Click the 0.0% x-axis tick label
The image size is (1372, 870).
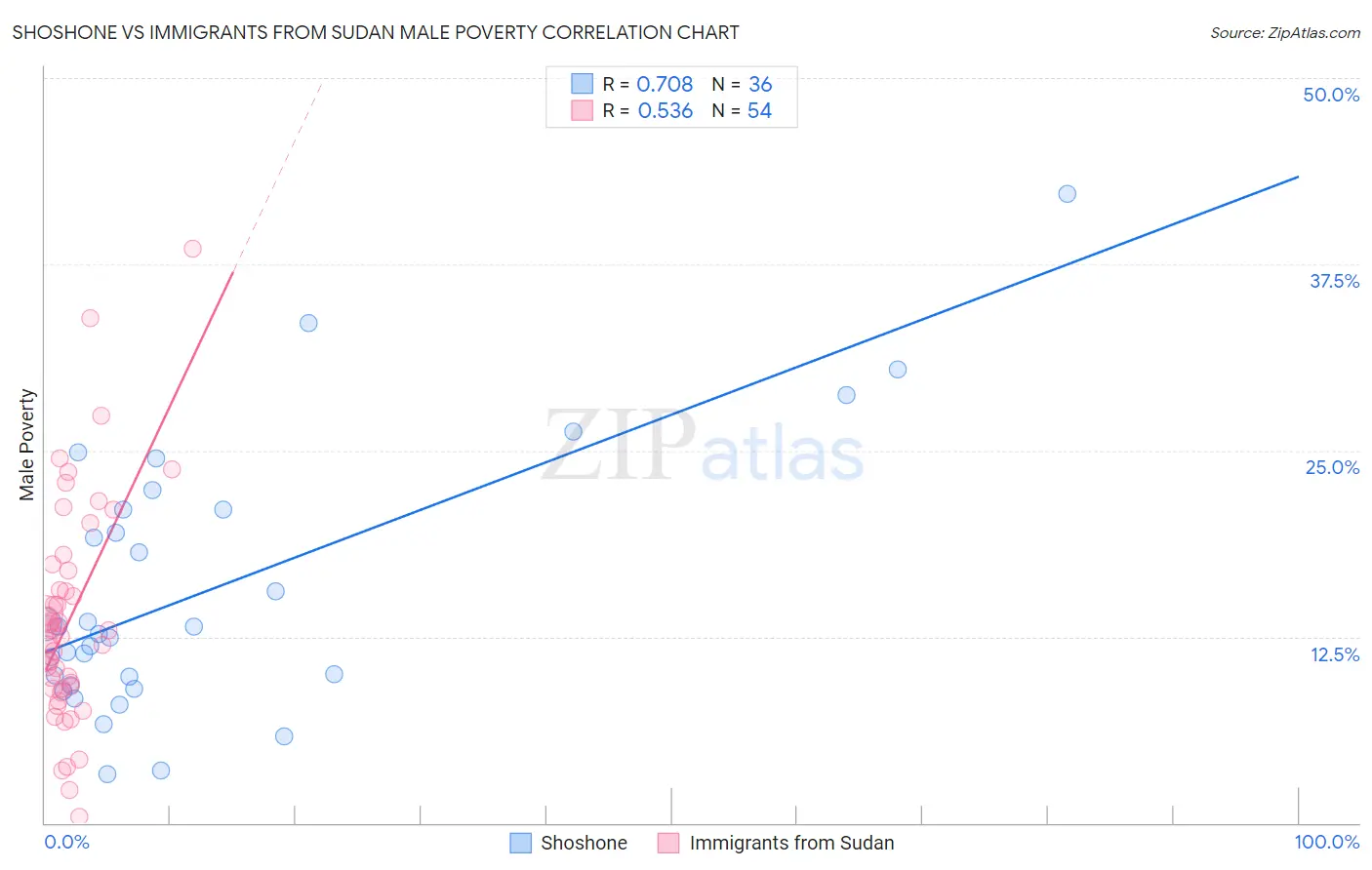[x=66, y=842]
